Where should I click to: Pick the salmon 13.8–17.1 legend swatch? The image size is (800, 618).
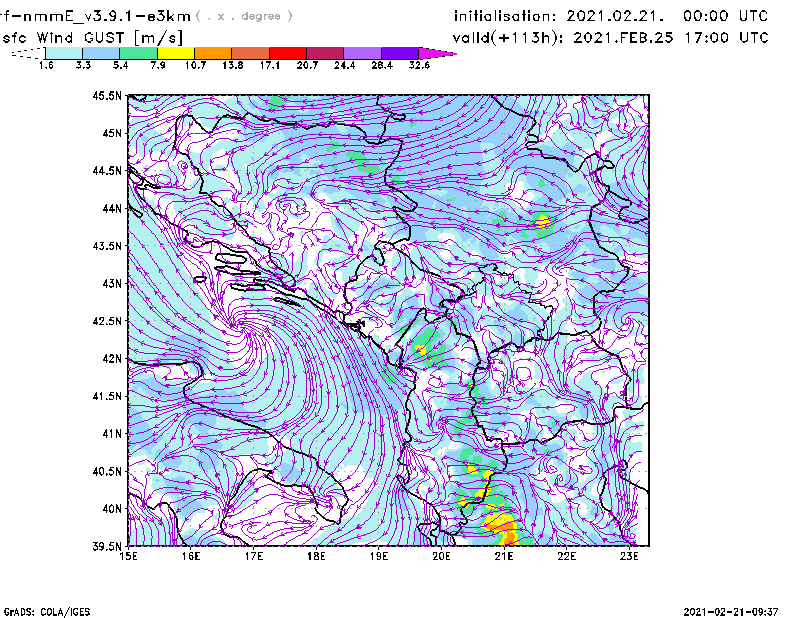[x=251, y=53]
